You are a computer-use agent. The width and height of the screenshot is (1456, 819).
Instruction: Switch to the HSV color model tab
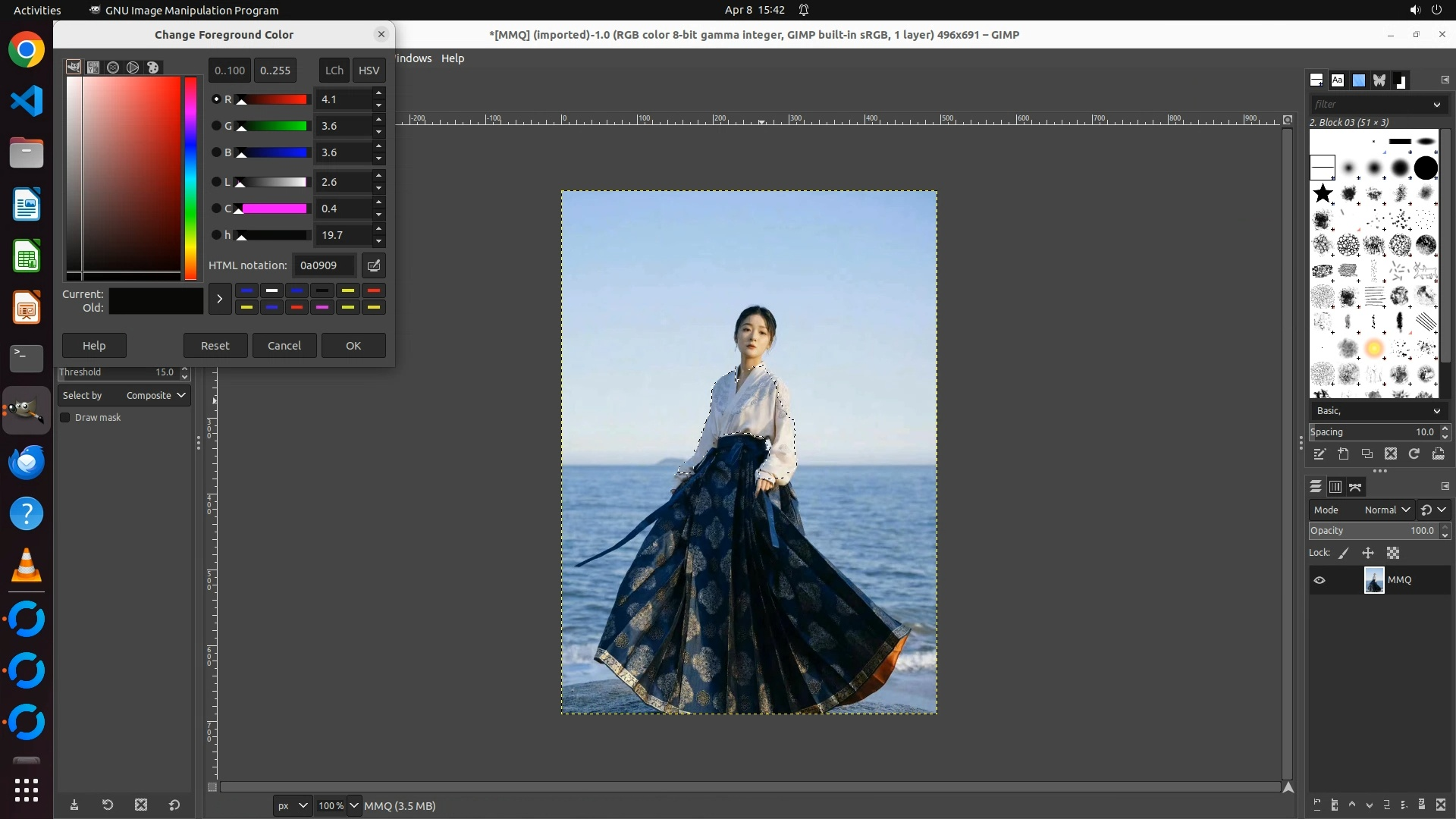pos(369,71)
